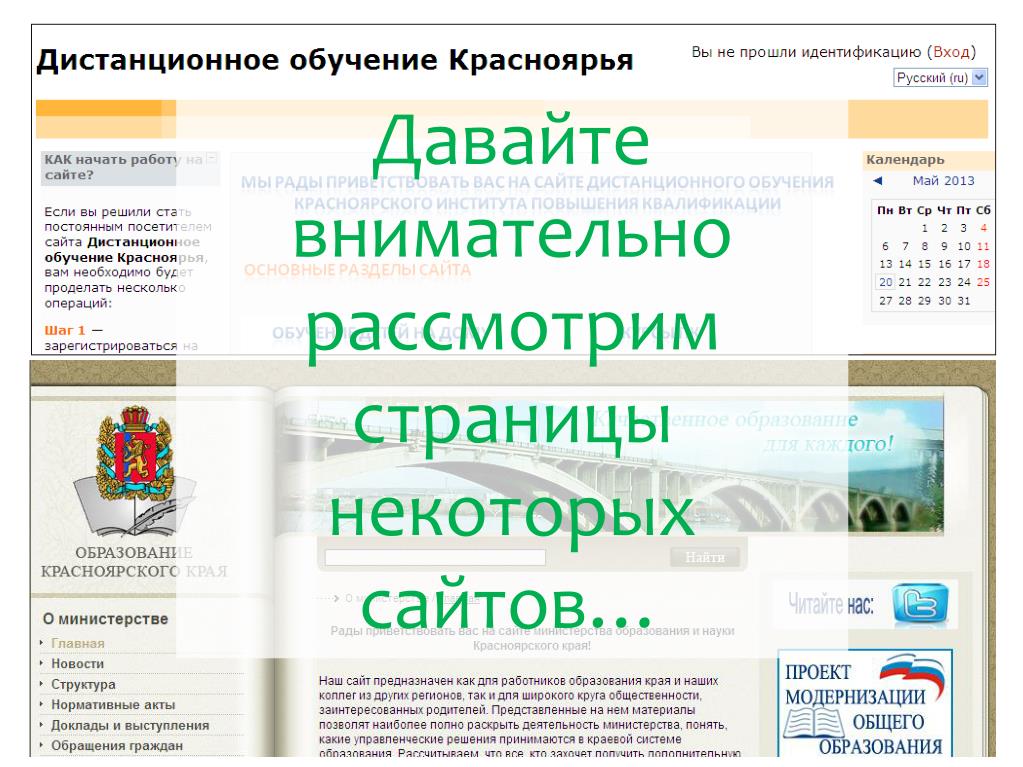Screen dimensions: 1023x767
Task: Open the Новости menu item
Action: click(78, 664)
